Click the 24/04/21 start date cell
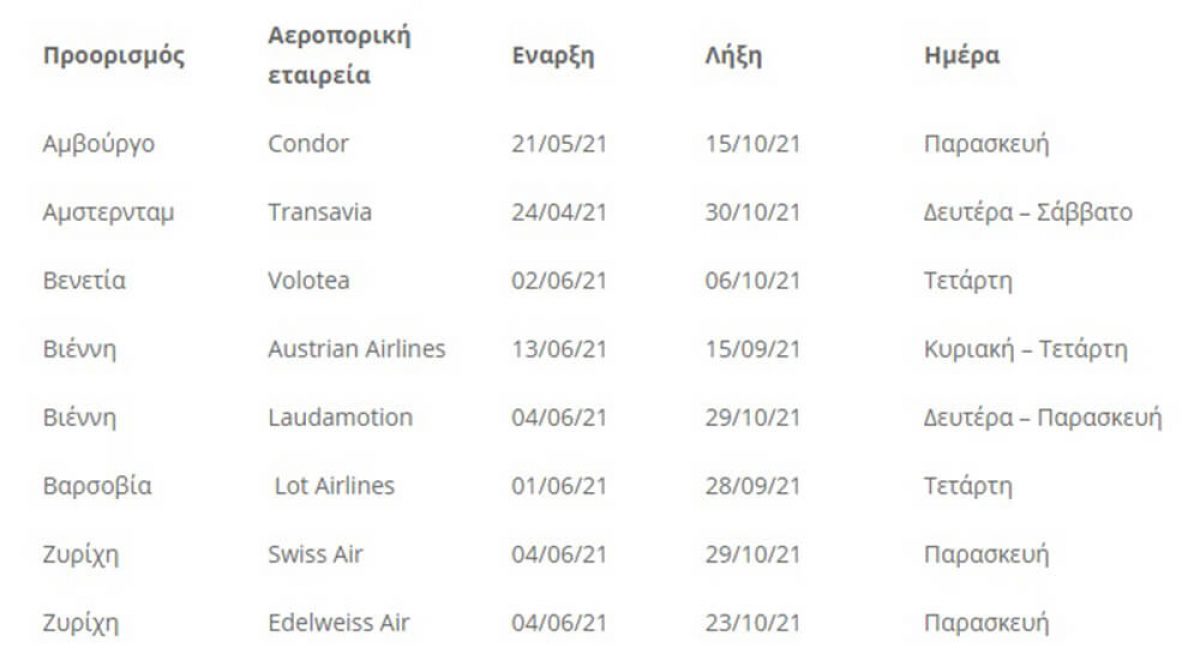1200x660 pixels. click(559, 212)
